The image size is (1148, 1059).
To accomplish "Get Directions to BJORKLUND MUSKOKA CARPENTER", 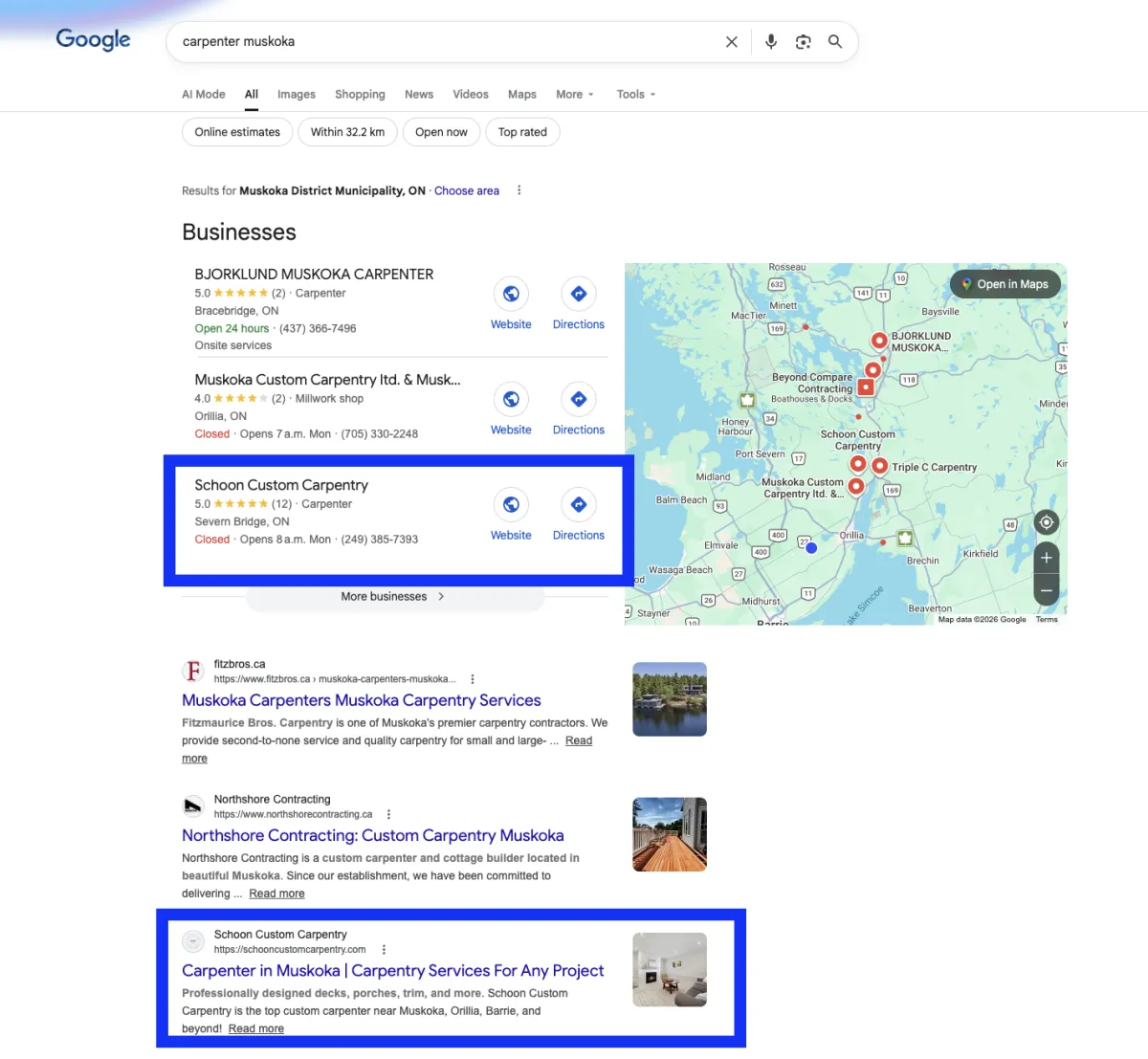I will (x=579, y=294).
